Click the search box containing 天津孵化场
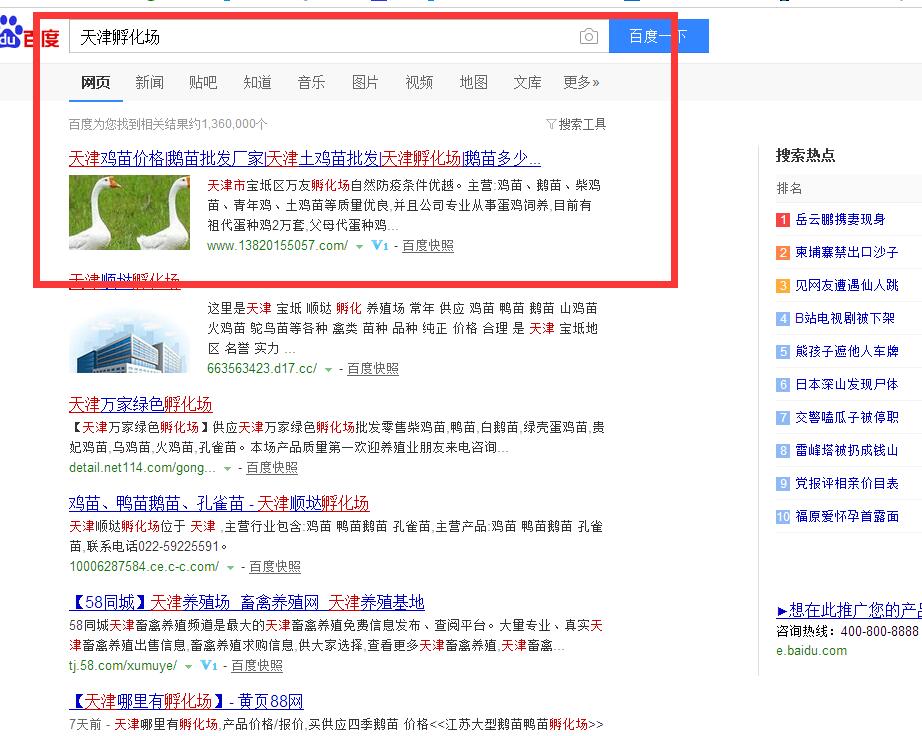The width and height of the screenshot is (922, 736). pyautogui.click(x=339, y=36)
